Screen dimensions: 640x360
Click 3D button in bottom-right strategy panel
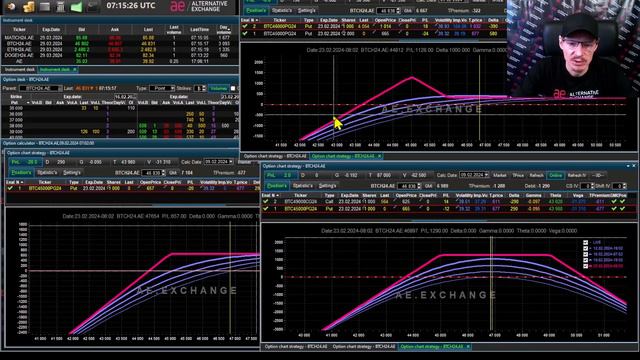coord(598,175)
